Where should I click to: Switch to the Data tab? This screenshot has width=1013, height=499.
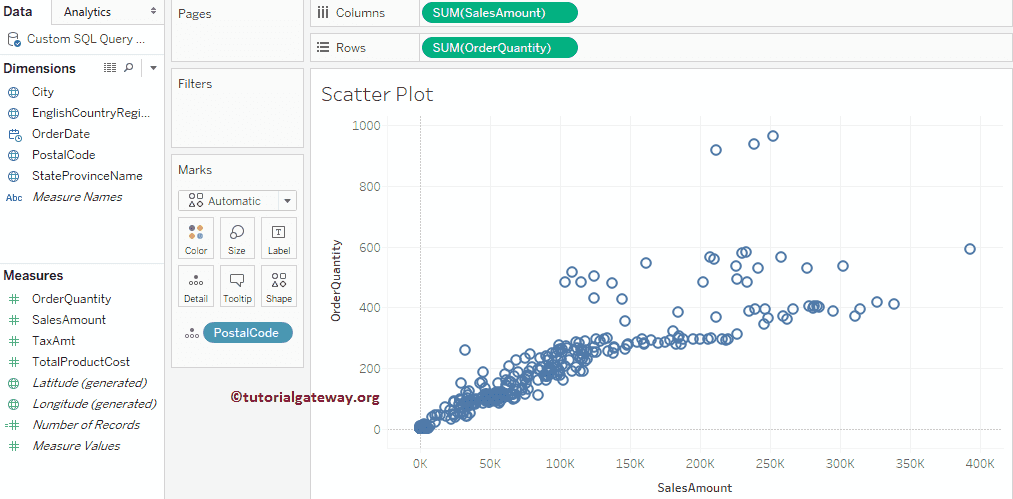(18, 12)
